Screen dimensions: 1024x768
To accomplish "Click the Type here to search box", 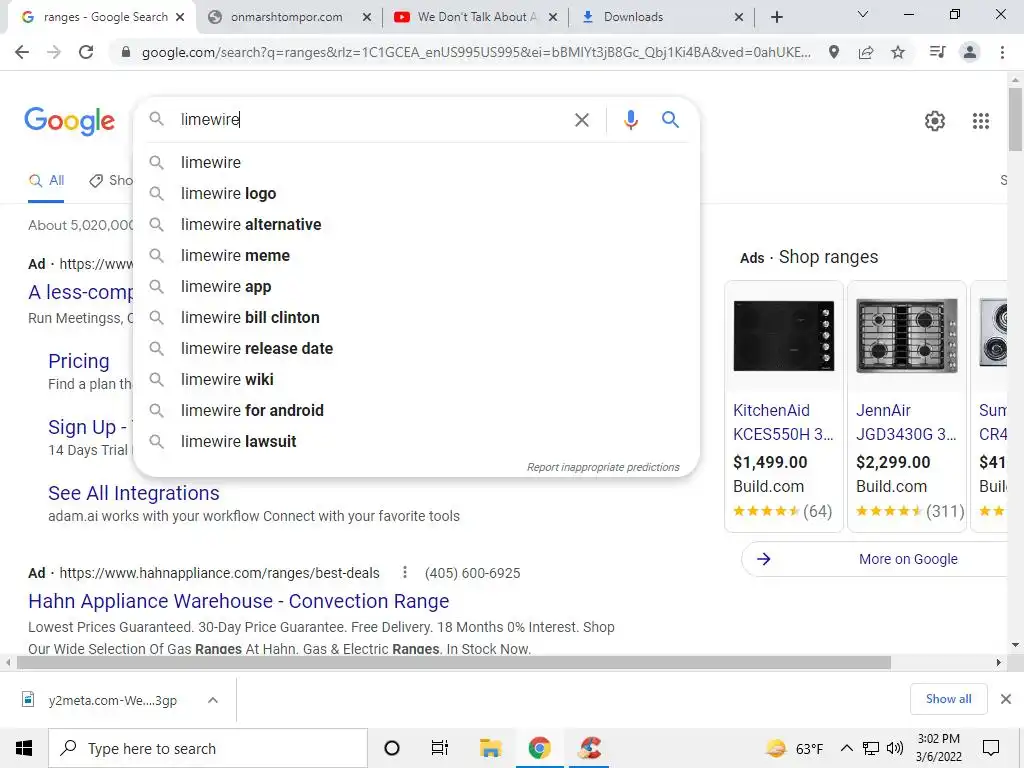I will click(208, 748).
